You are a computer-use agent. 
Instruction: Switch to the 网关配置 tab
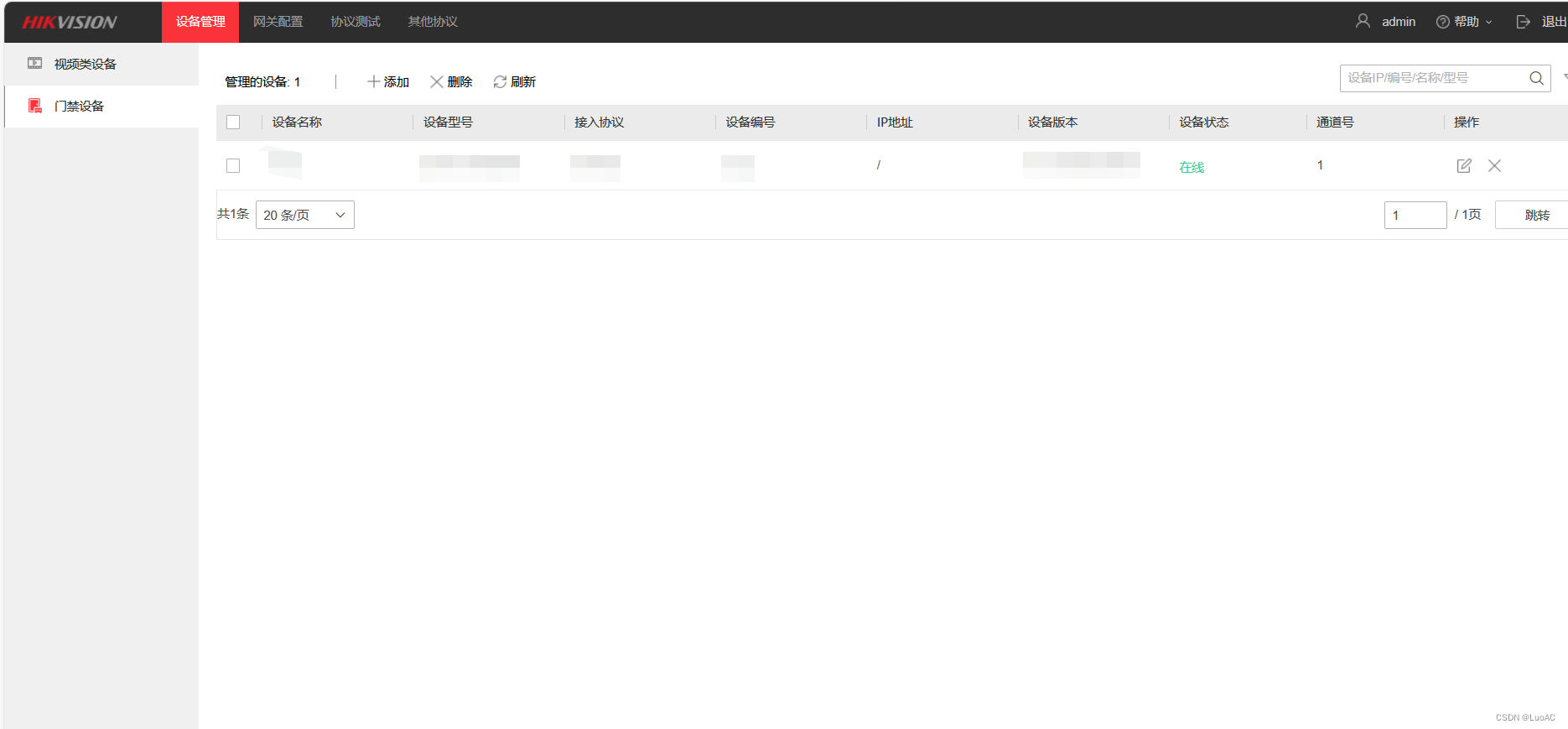(278, 22)
